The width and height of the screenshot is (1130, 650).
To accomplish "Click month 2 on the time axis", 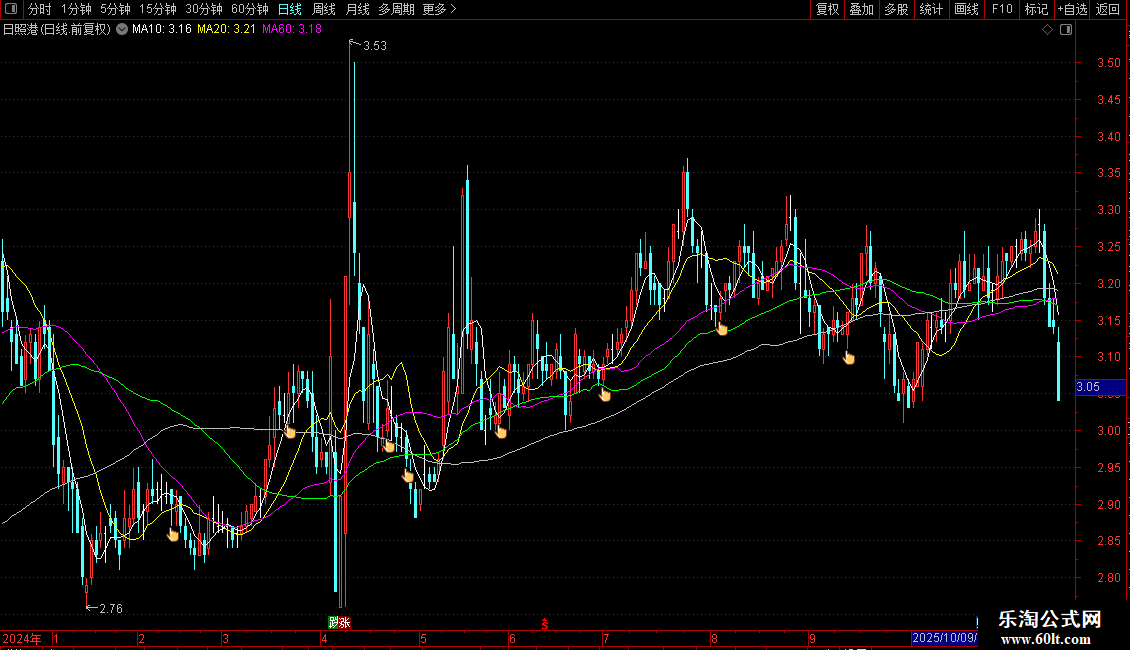I will tap(141, 638).
